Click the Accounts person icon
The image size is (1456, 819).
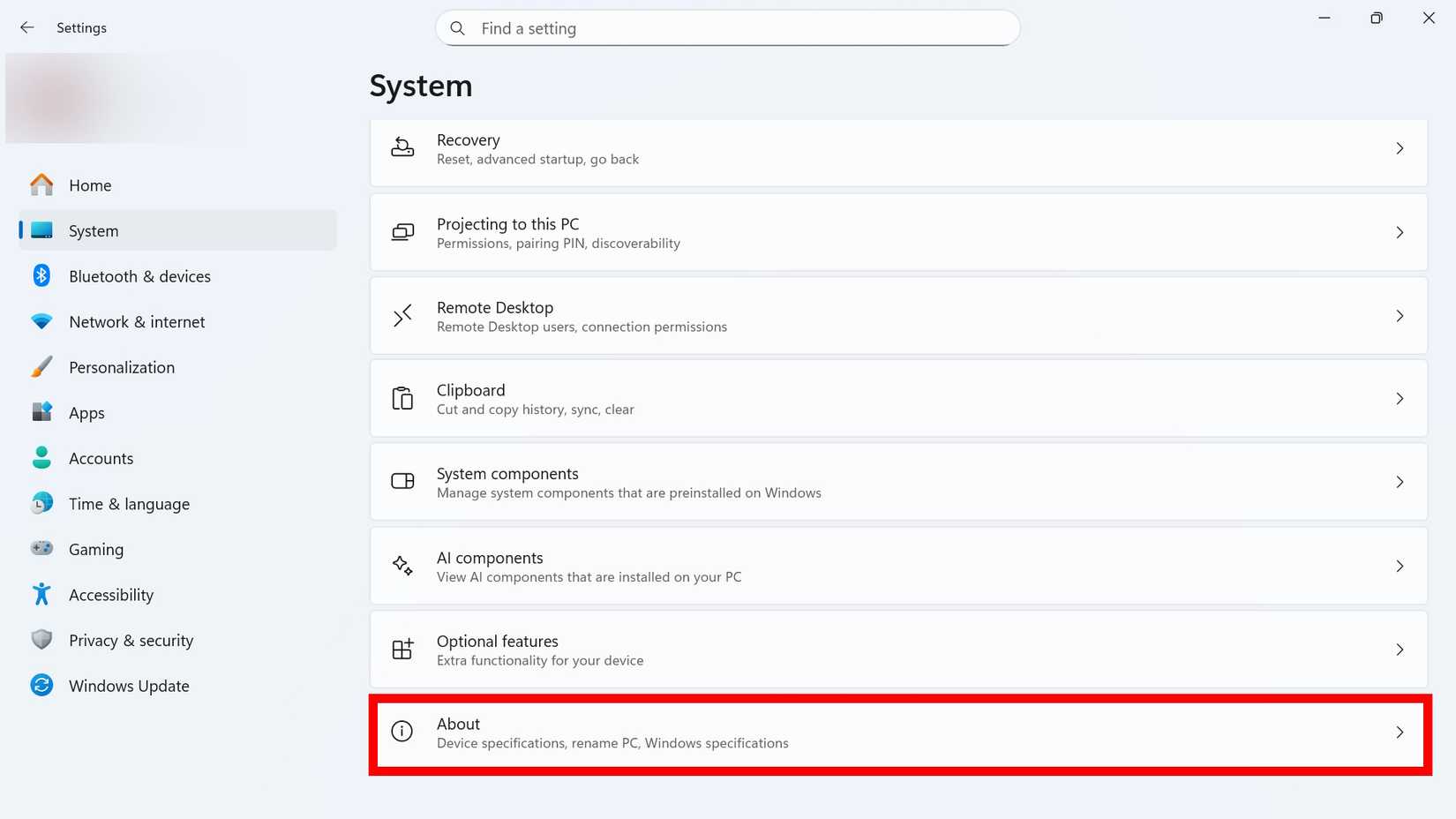pos(41,458)
